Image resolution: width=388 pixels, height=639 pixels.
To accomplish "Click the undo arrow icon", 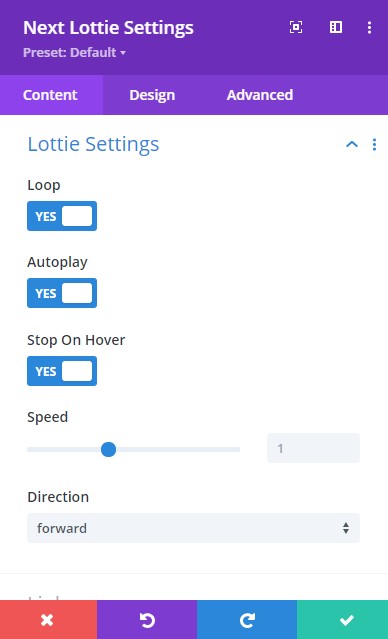I will [x=147, y=620].
